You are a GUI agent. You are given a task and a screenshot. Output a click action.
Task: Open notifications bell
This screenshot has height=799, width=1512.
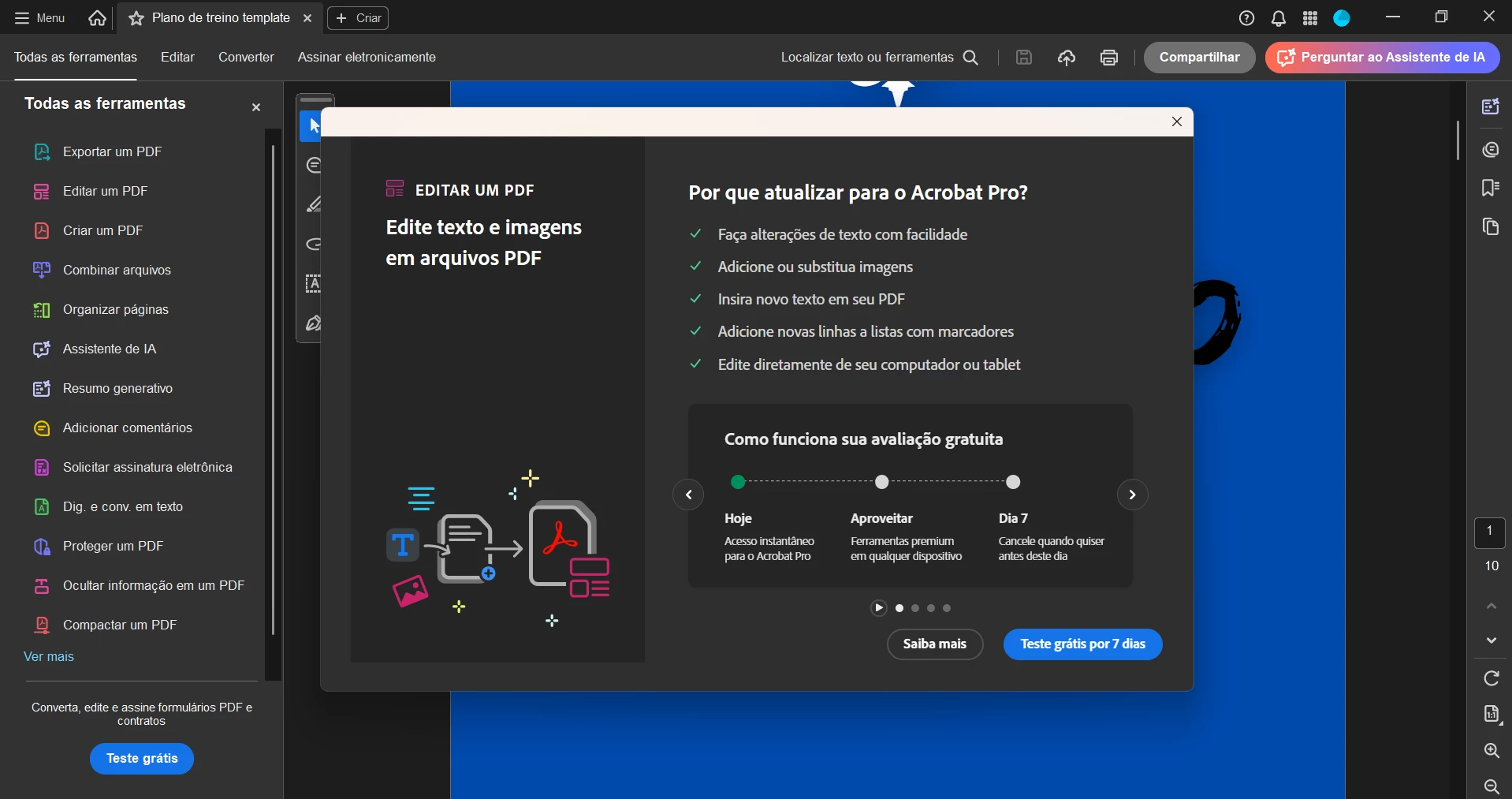(x=1279, y=18)
